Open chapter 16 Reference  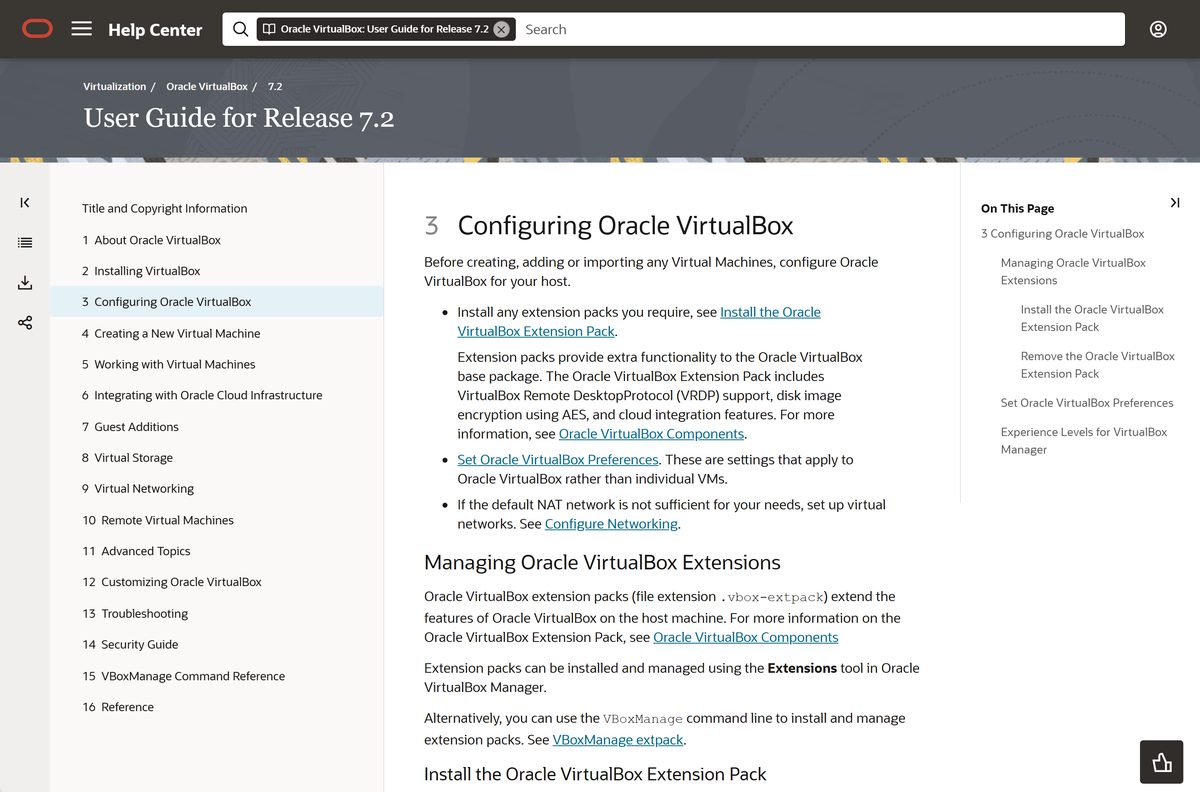pyautogui.click(x=118, y=707)
